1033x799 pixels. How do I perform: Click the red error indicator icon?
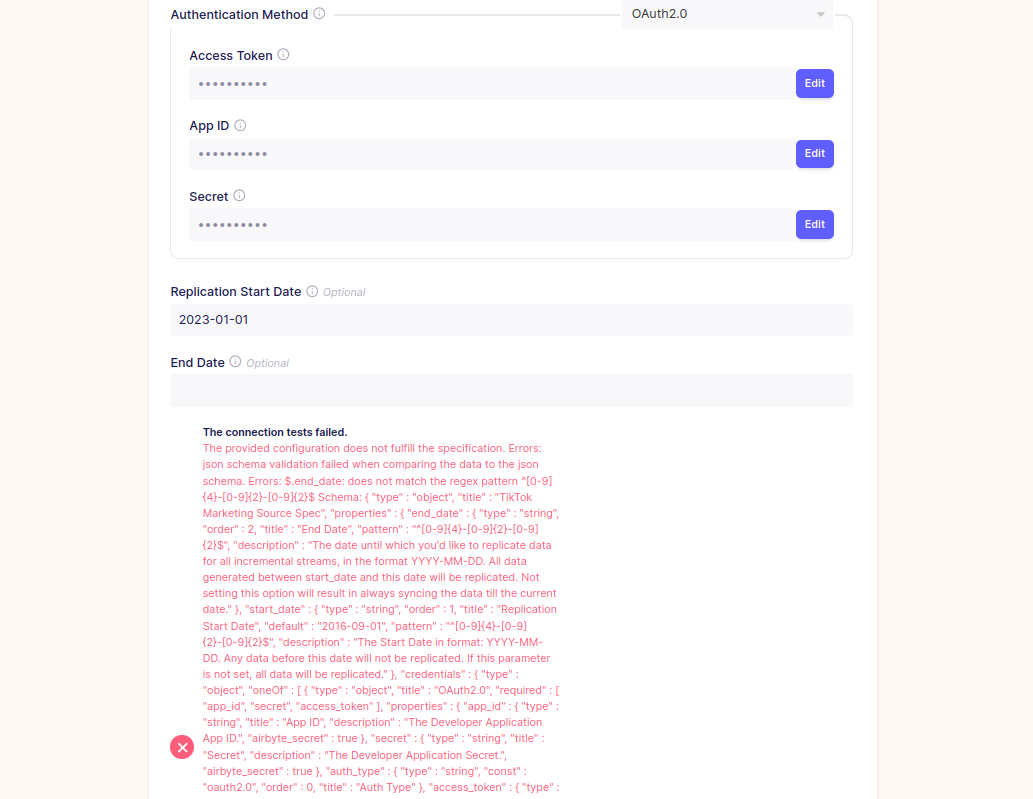(181, 747)
